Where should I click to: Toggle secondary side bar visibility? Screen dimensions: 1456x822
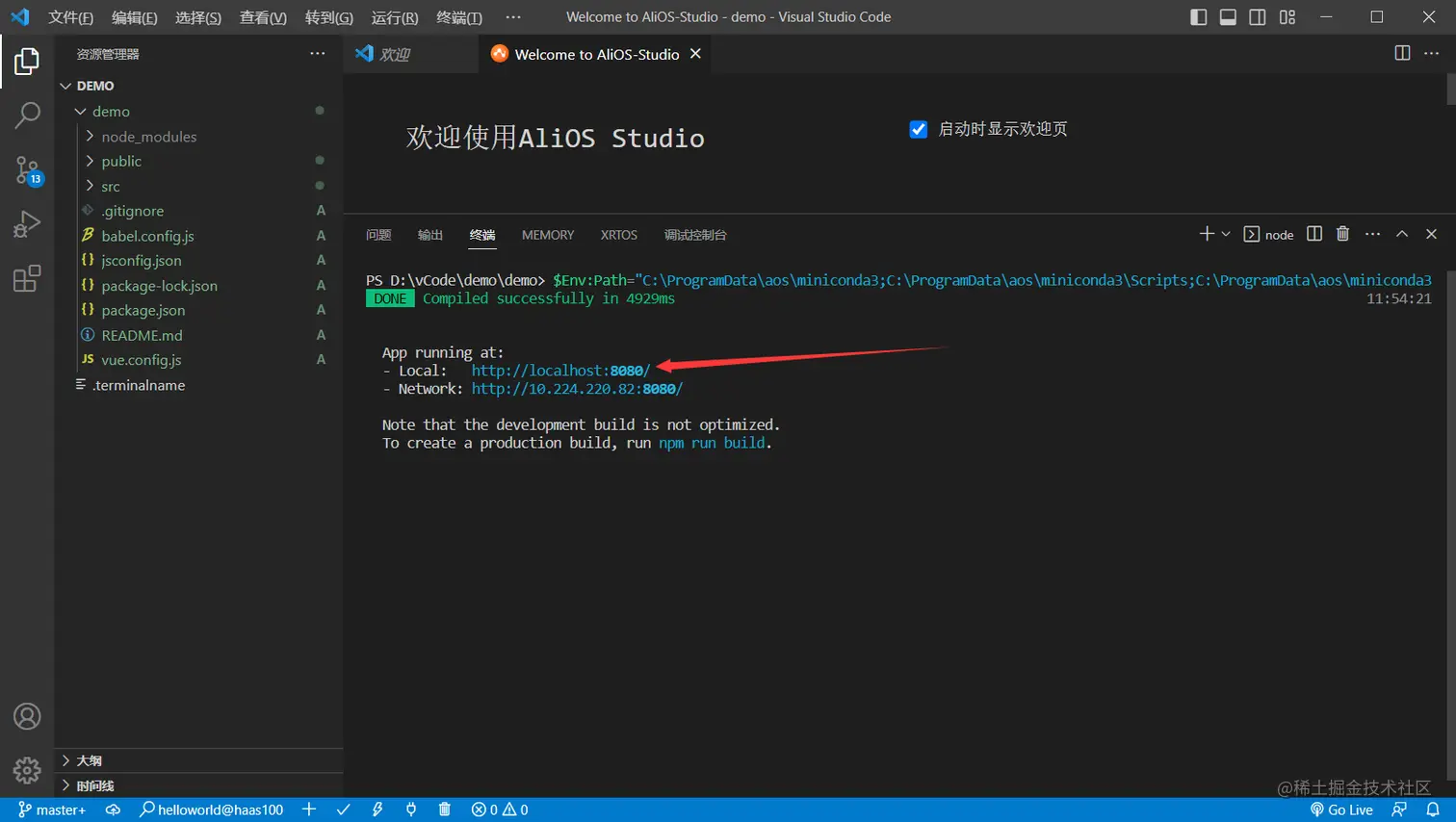coord(1258,16)
